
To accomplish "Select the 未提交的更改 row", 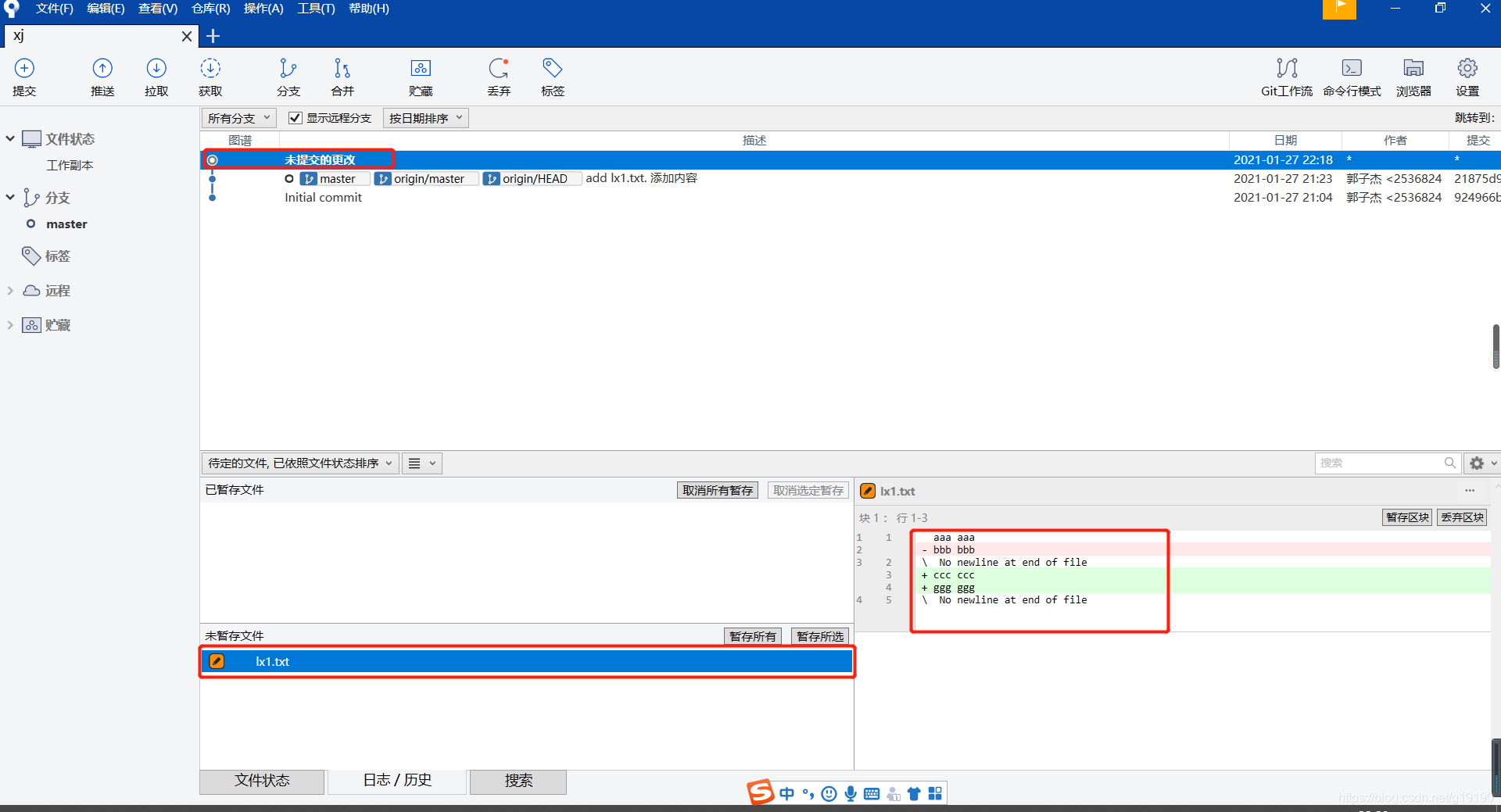I will pos(850,159).
